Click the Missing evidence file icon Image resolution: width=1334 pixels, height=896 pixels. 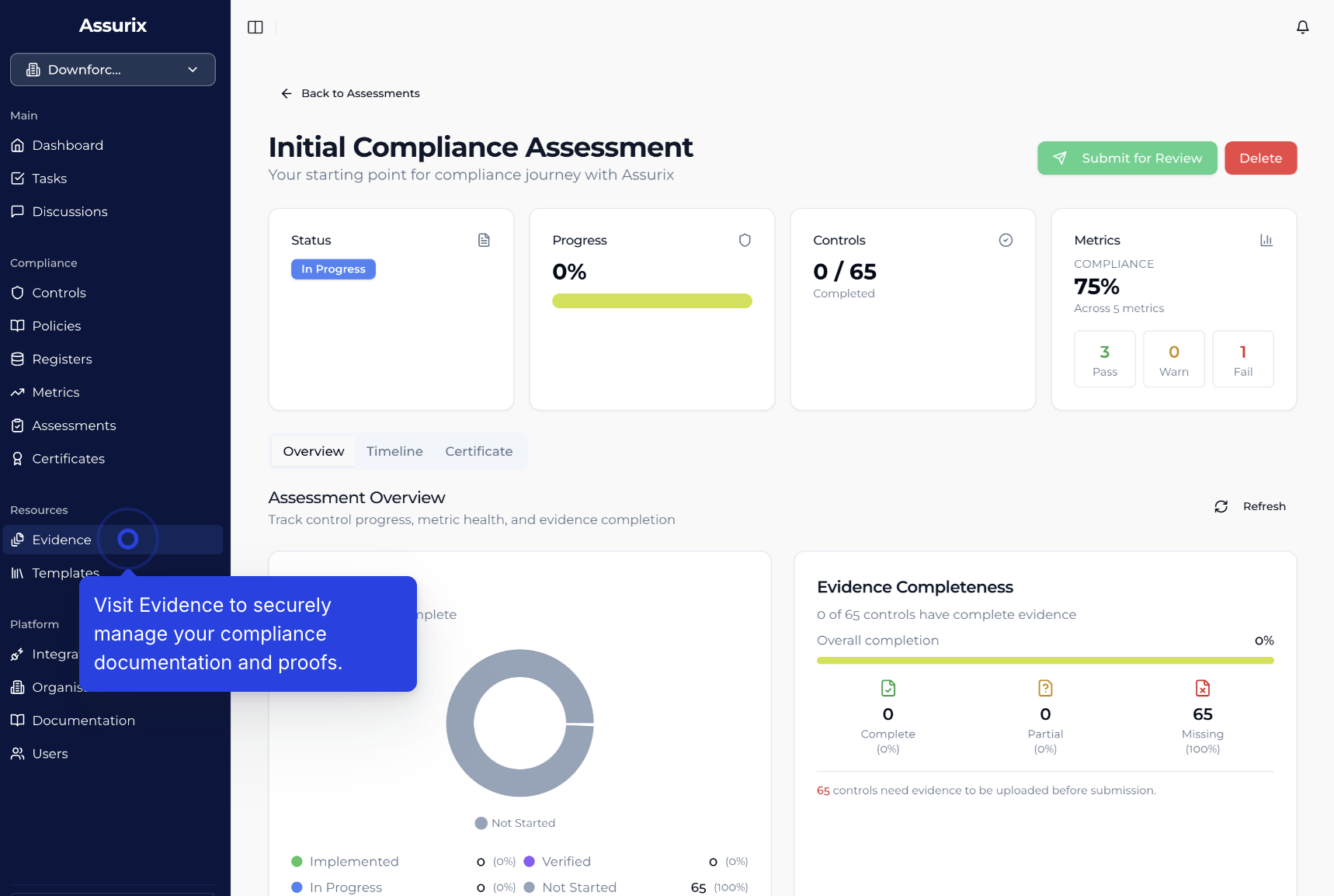pos(1202,688)
